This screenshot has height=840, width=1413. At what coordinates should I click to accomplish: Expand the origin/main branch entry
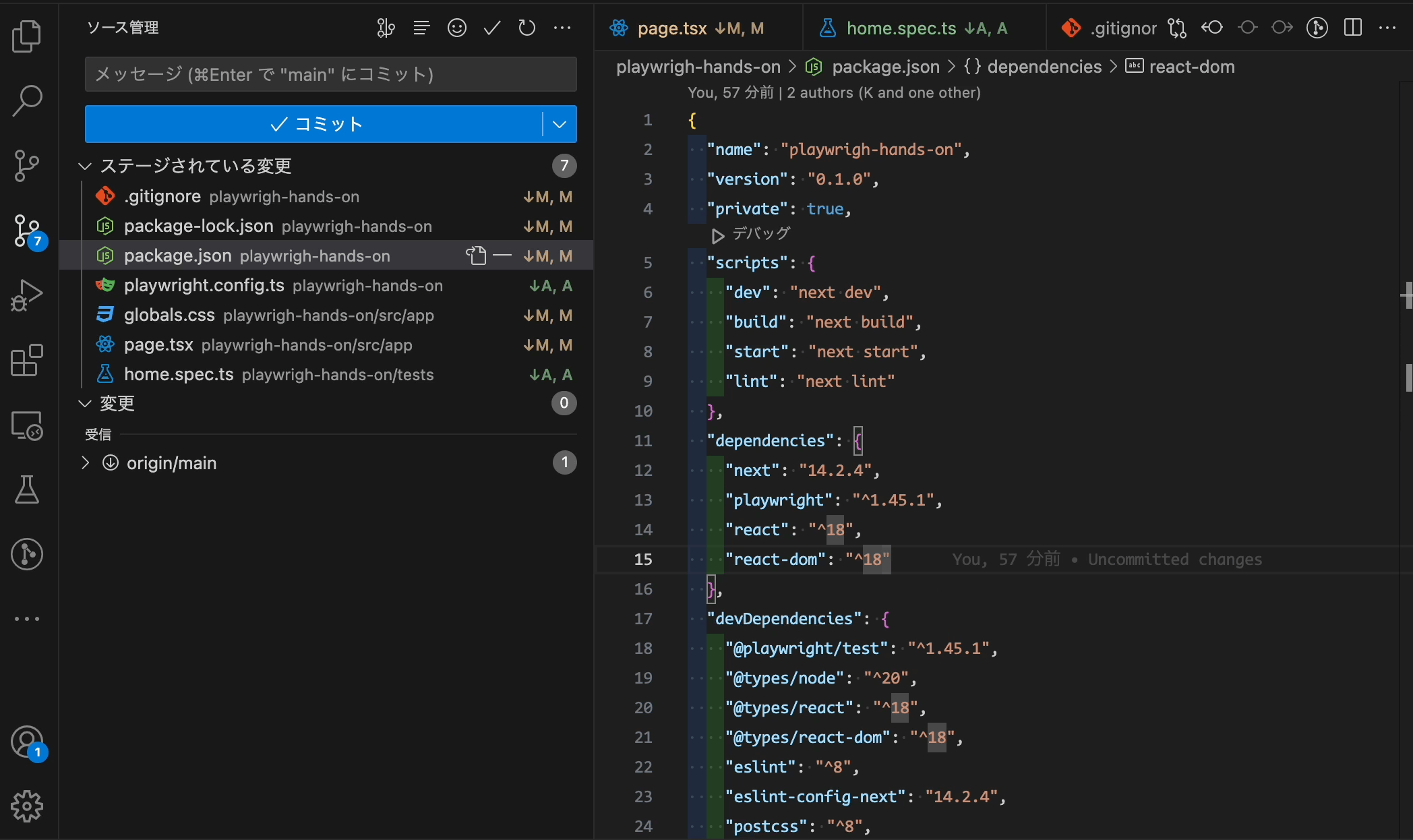85,462
